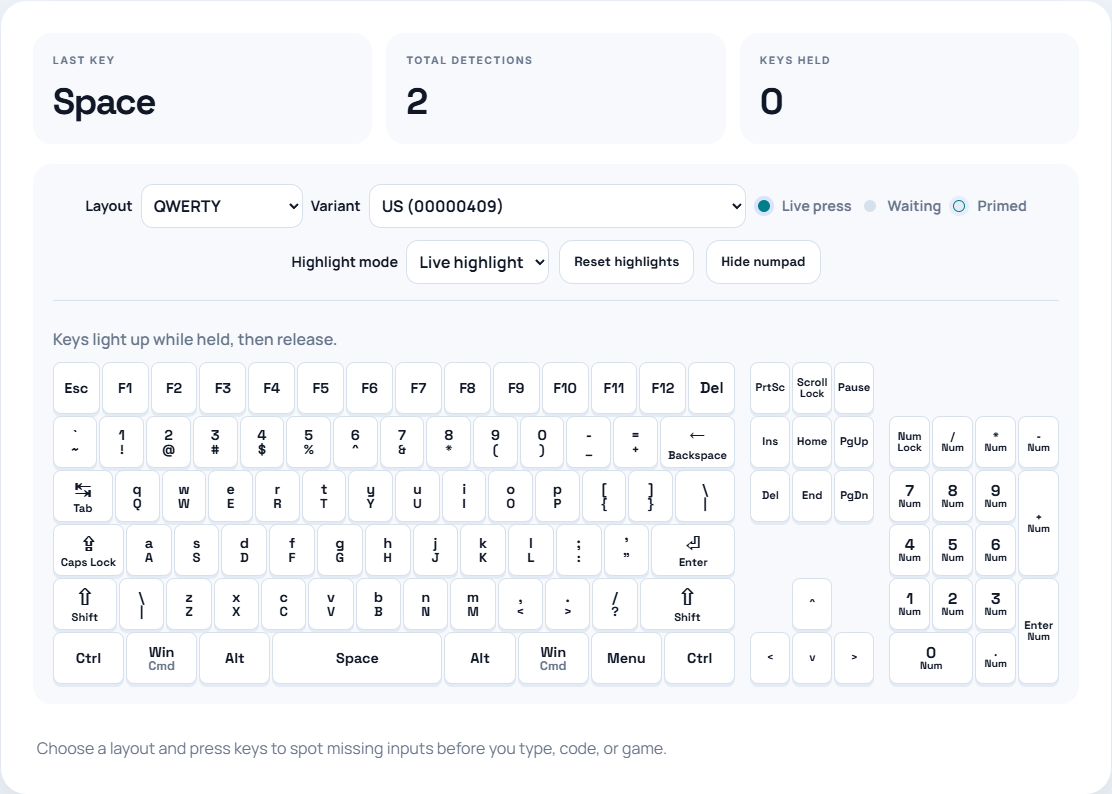This screenshot has height=794, width=1112.
Task: Click the numpad decimal point key
Action: point(996,659)
